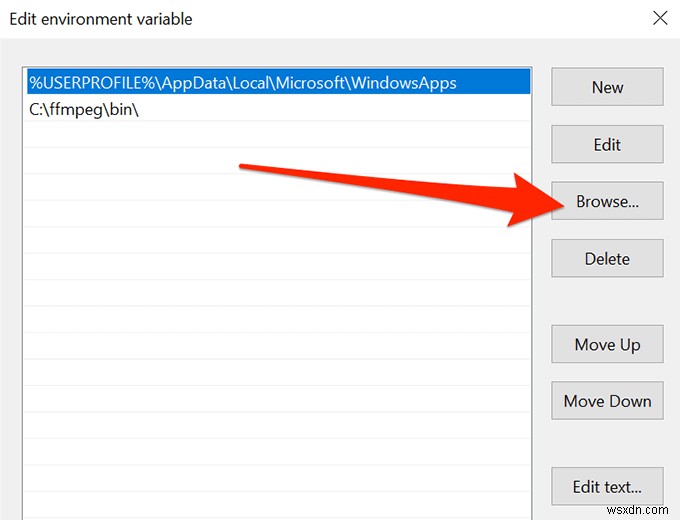Click the Edit button

(607, 144)
